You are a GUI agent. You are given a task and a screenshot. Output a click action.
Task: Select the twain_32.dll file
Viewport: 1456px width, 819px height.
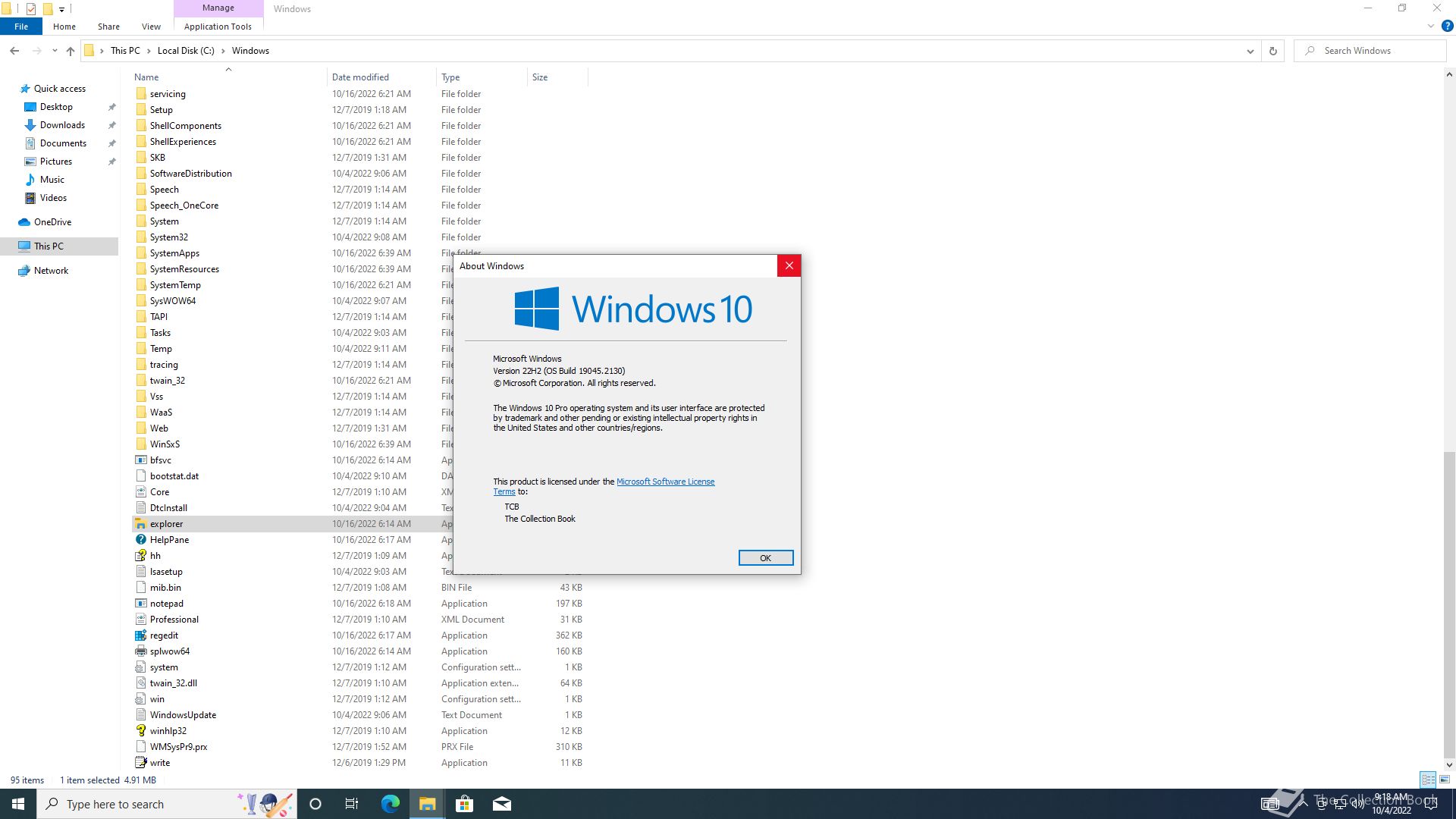point(173,683)
